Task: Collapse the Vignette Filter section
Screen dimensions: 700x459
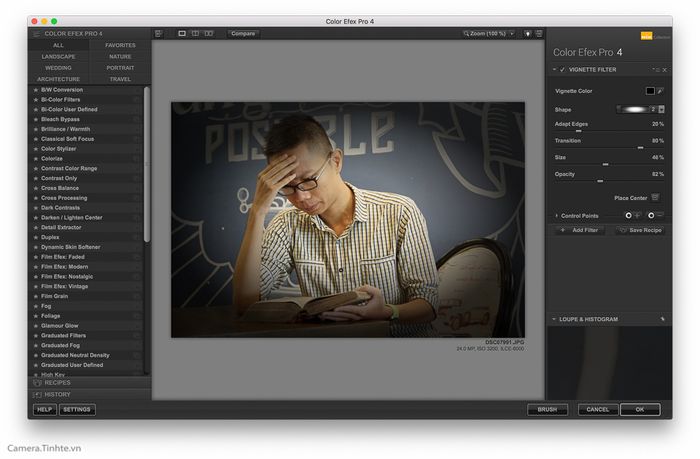Action: pyautogui.click(x=554, y=70)
